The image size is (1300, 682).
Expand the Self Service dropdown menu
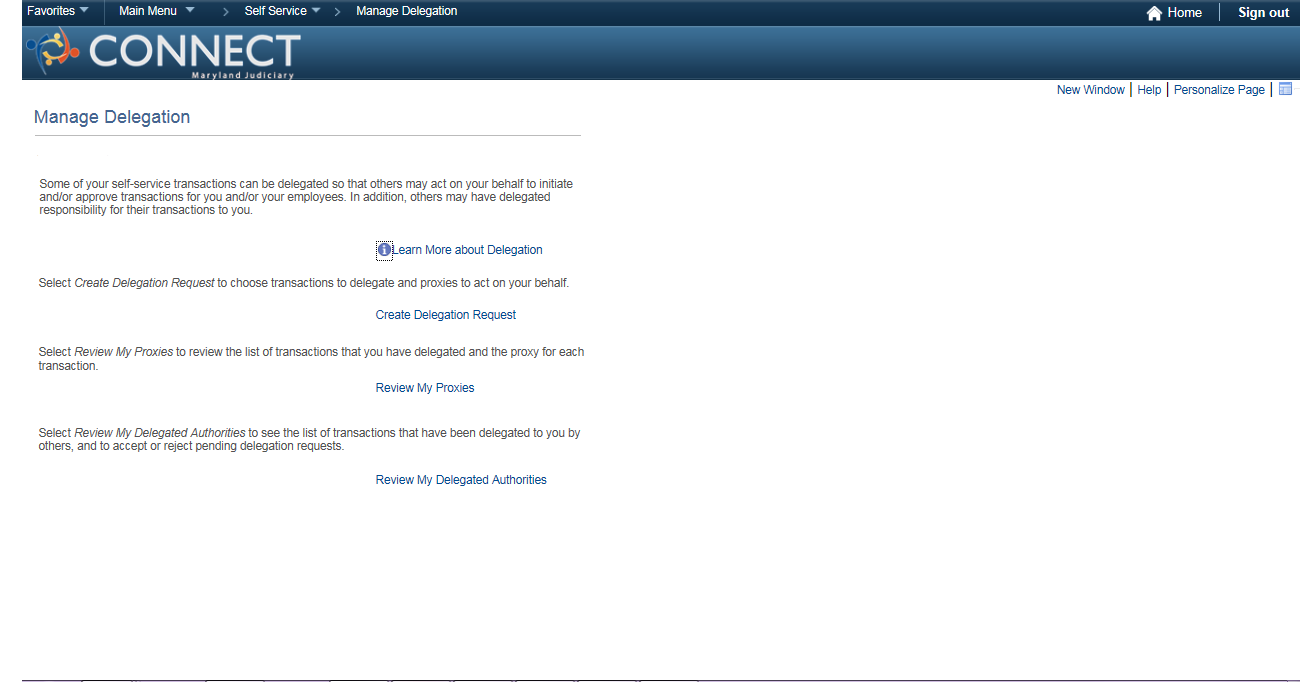[282, 11]
